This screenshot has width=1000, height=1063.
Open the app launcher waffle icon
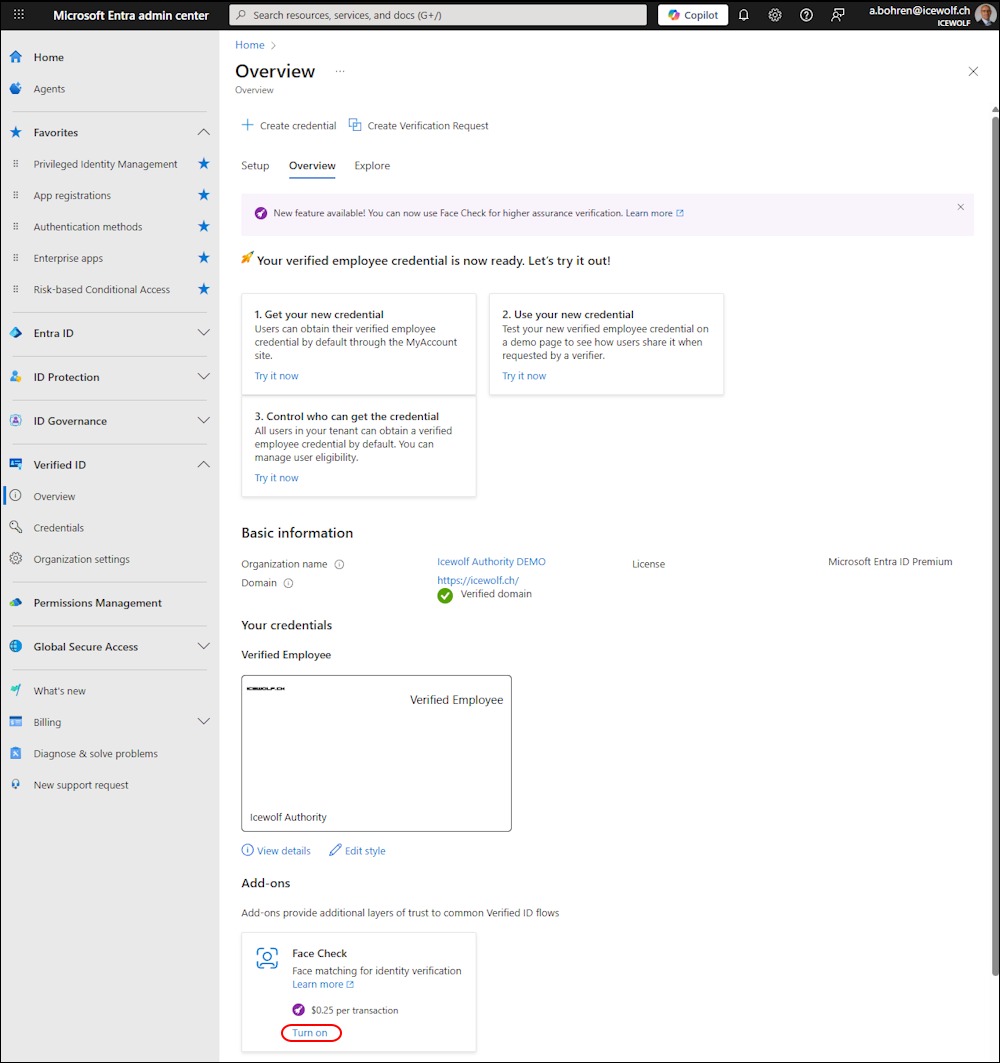click(x=18, y=14)
